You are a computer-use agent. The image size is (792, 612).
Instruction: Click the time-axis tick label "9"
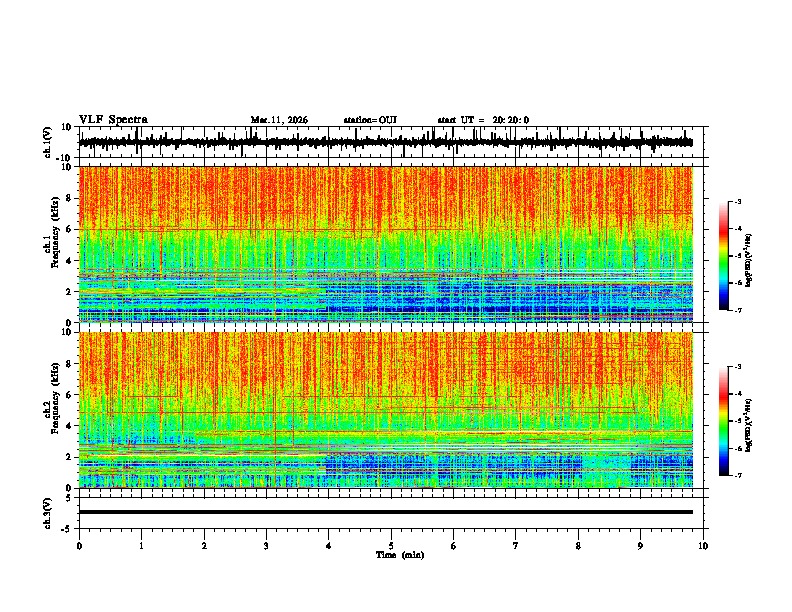pyautogui.click(x=640, y=546)
